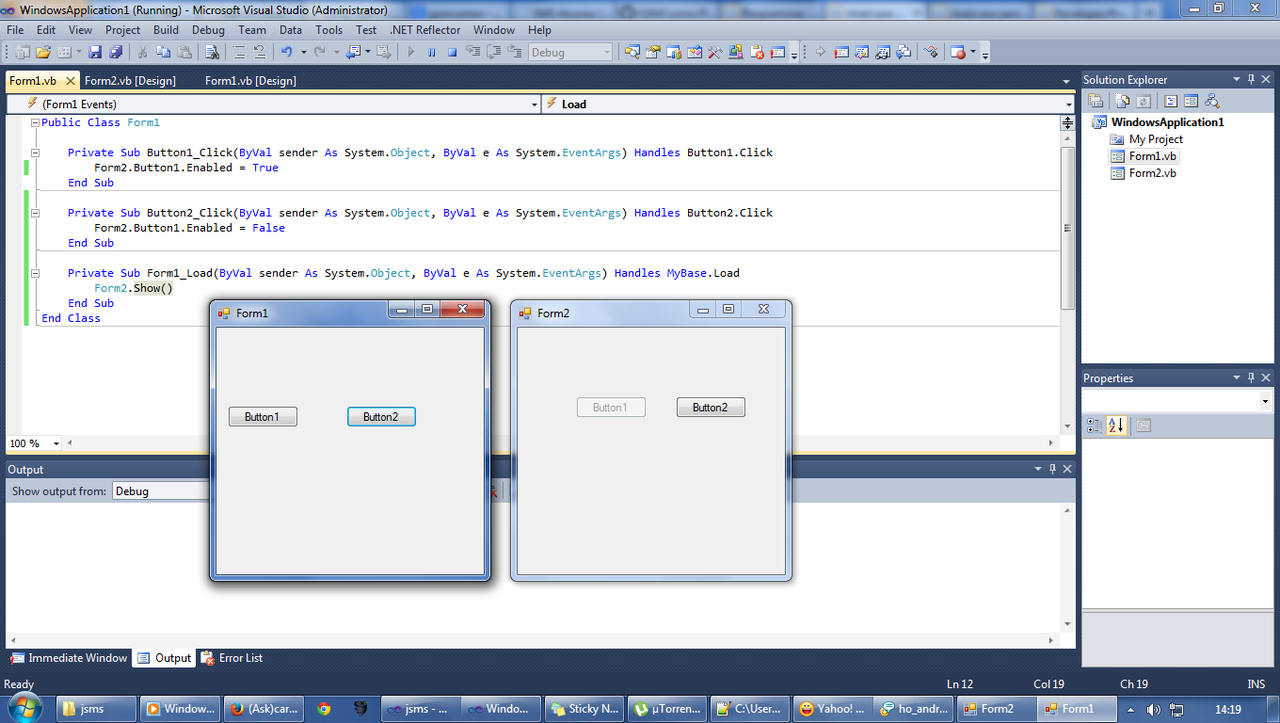Click Solution Explorer Show All Files icon
The height and width of the screenshot is (723, 1280).
(1123, 101)
